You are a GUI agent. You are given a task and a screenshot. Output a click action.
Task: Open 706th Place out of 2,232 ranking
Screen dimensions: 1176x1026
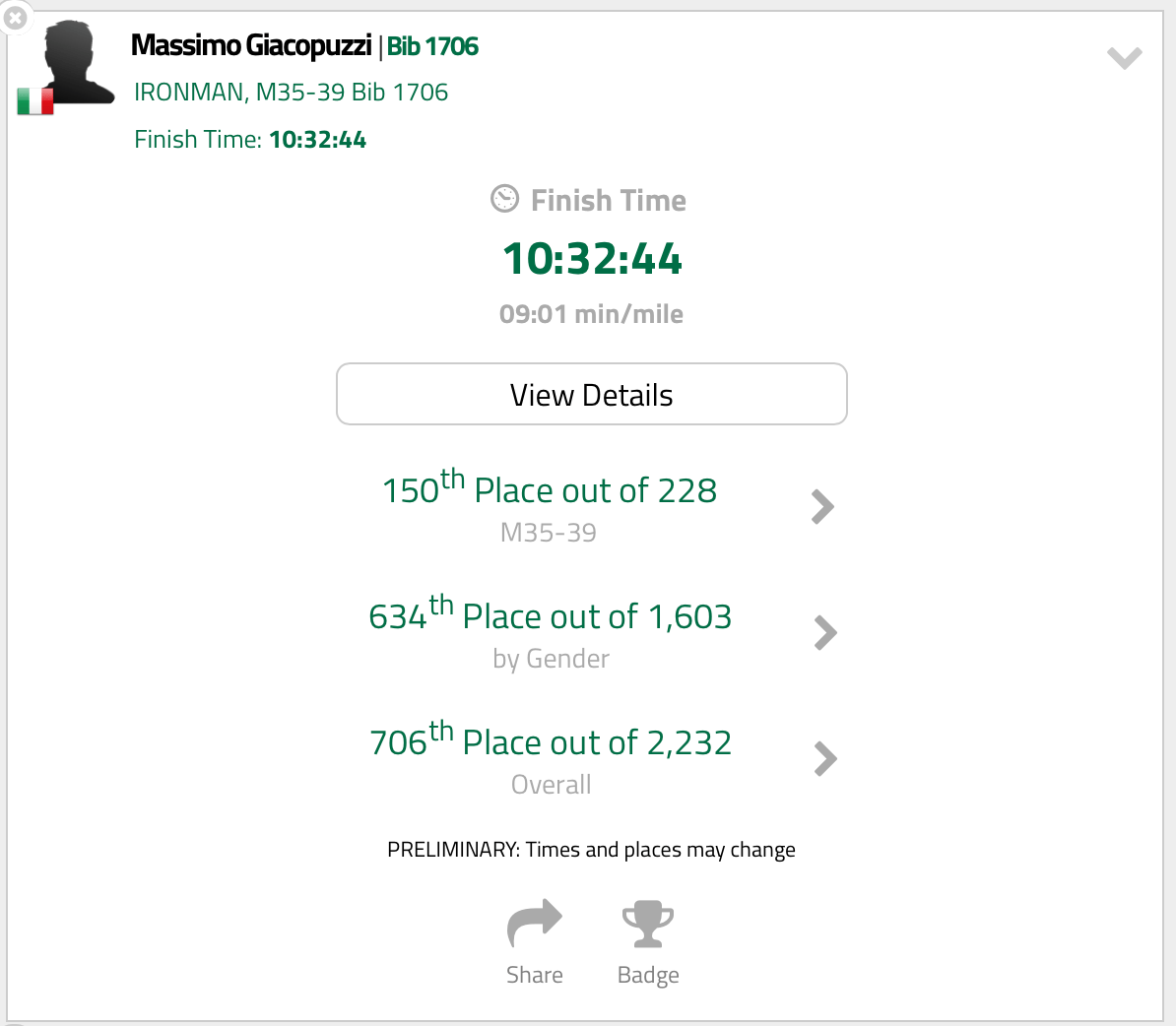[550, 742]
